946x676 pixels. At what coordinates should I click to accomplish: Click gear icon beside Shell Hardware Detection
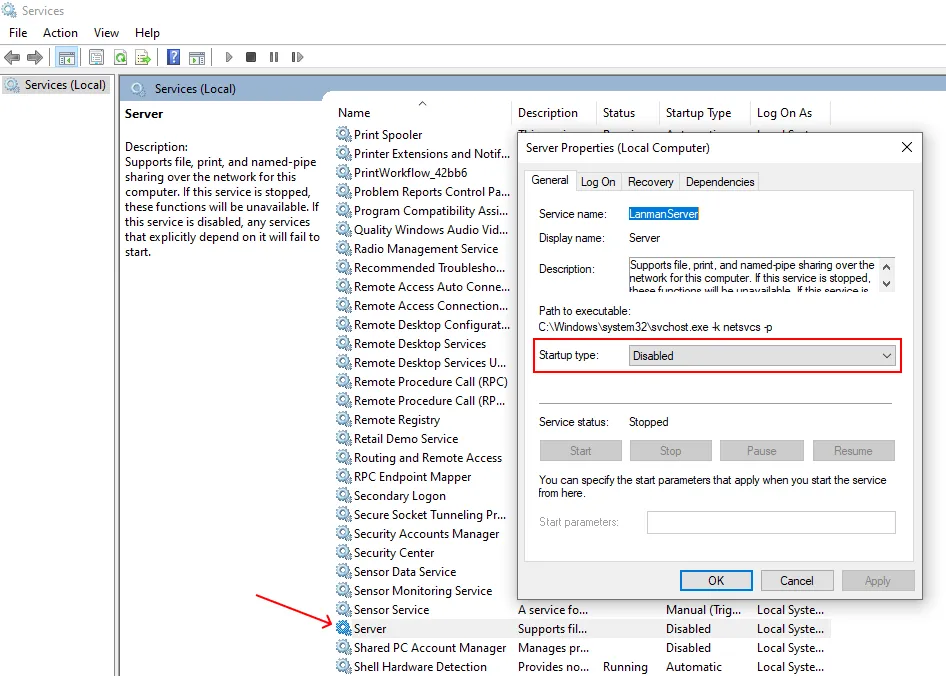[344, 666]
